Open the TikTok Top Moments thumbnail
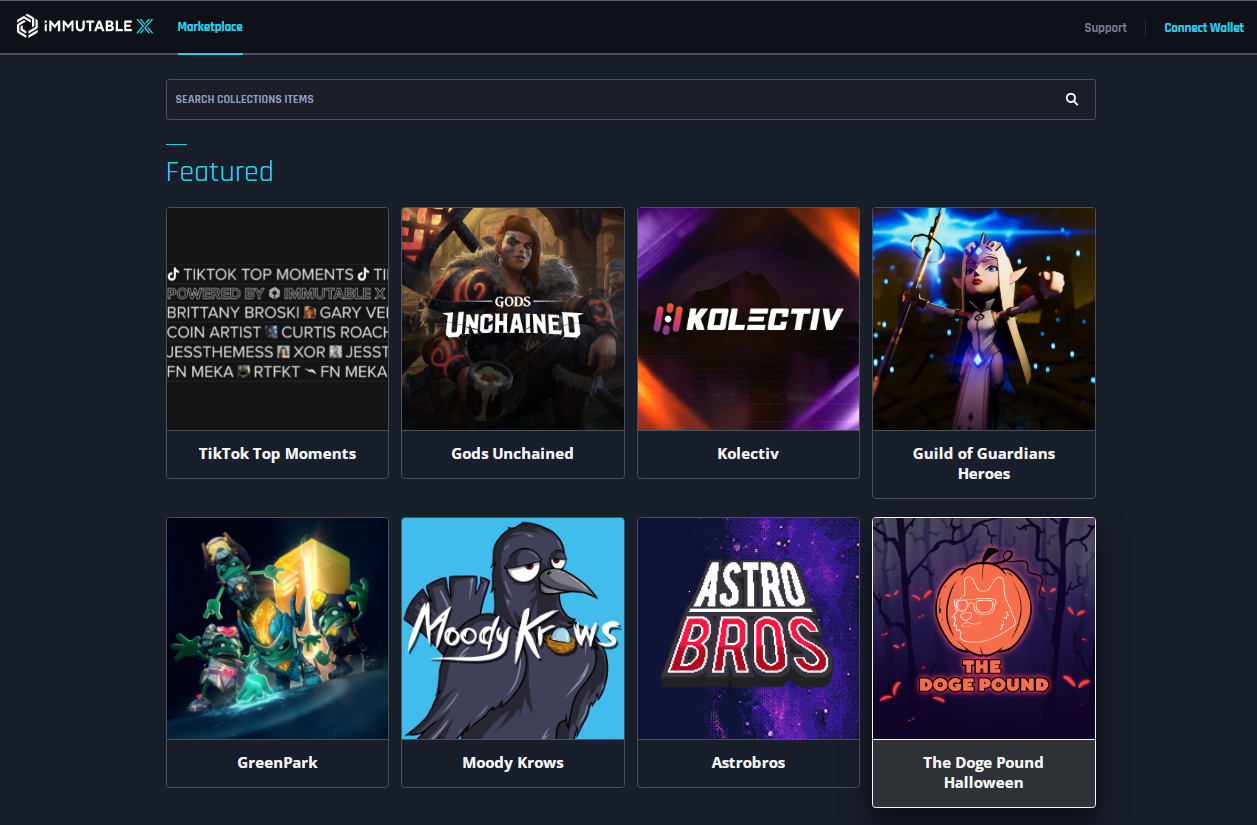Image resolution: width=1257 pixels, height=825 pixels. (x=277, y=319)
